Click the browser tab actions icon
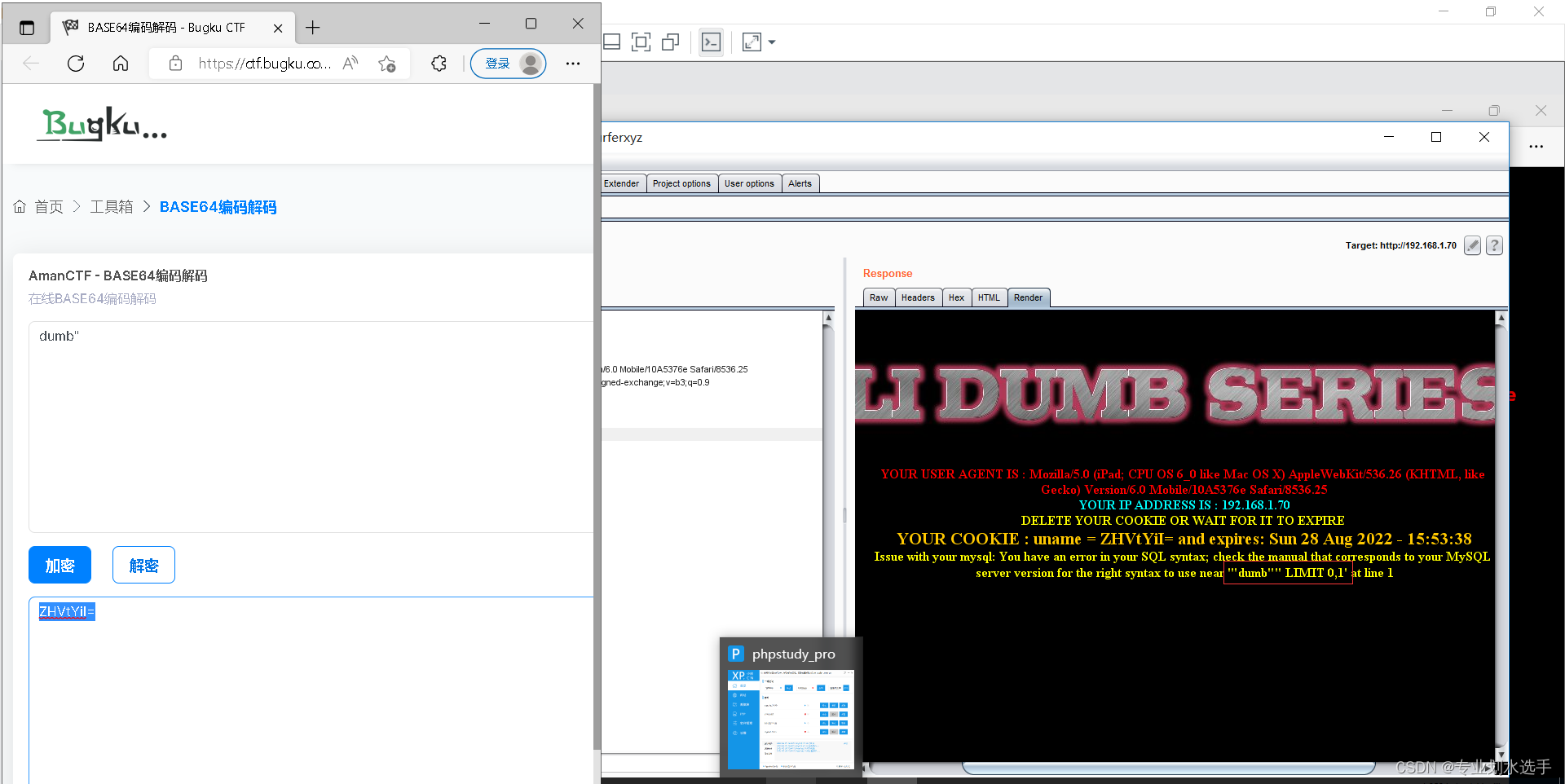The image size is (1565, 784). [x=27, y=28]
